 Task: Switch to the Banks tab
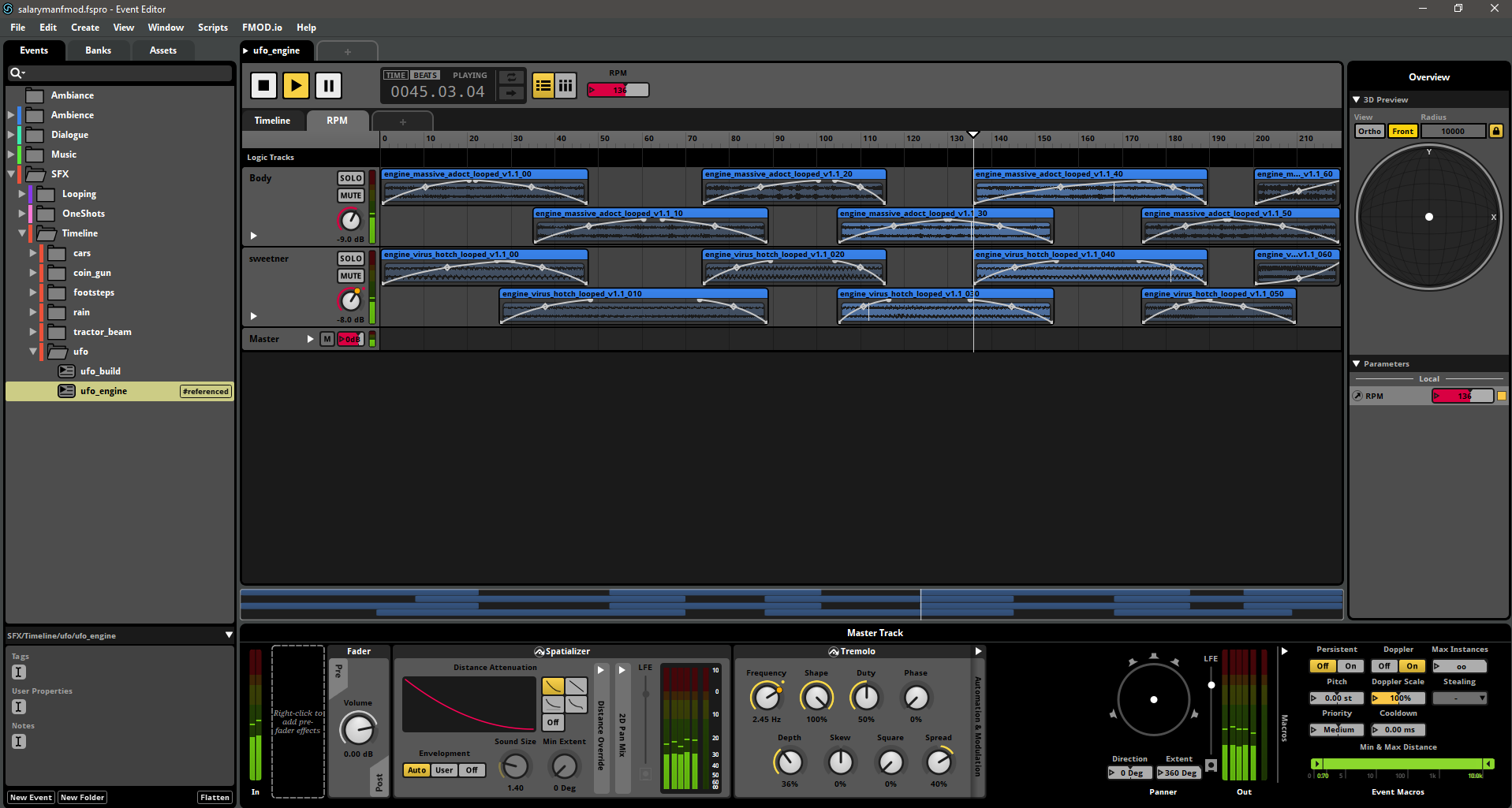(98, 50)
